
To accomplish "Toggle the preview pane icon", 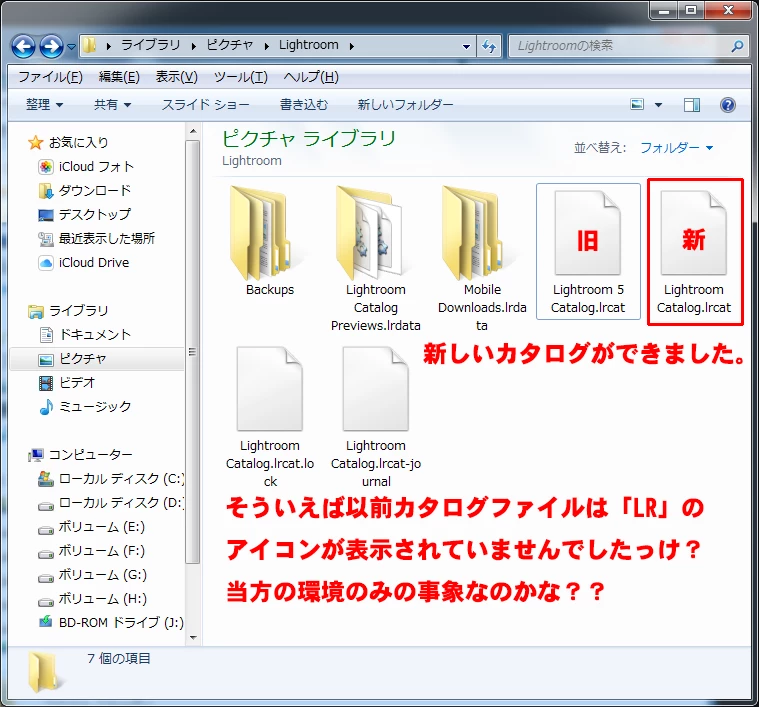I will (x=692, y=105).
